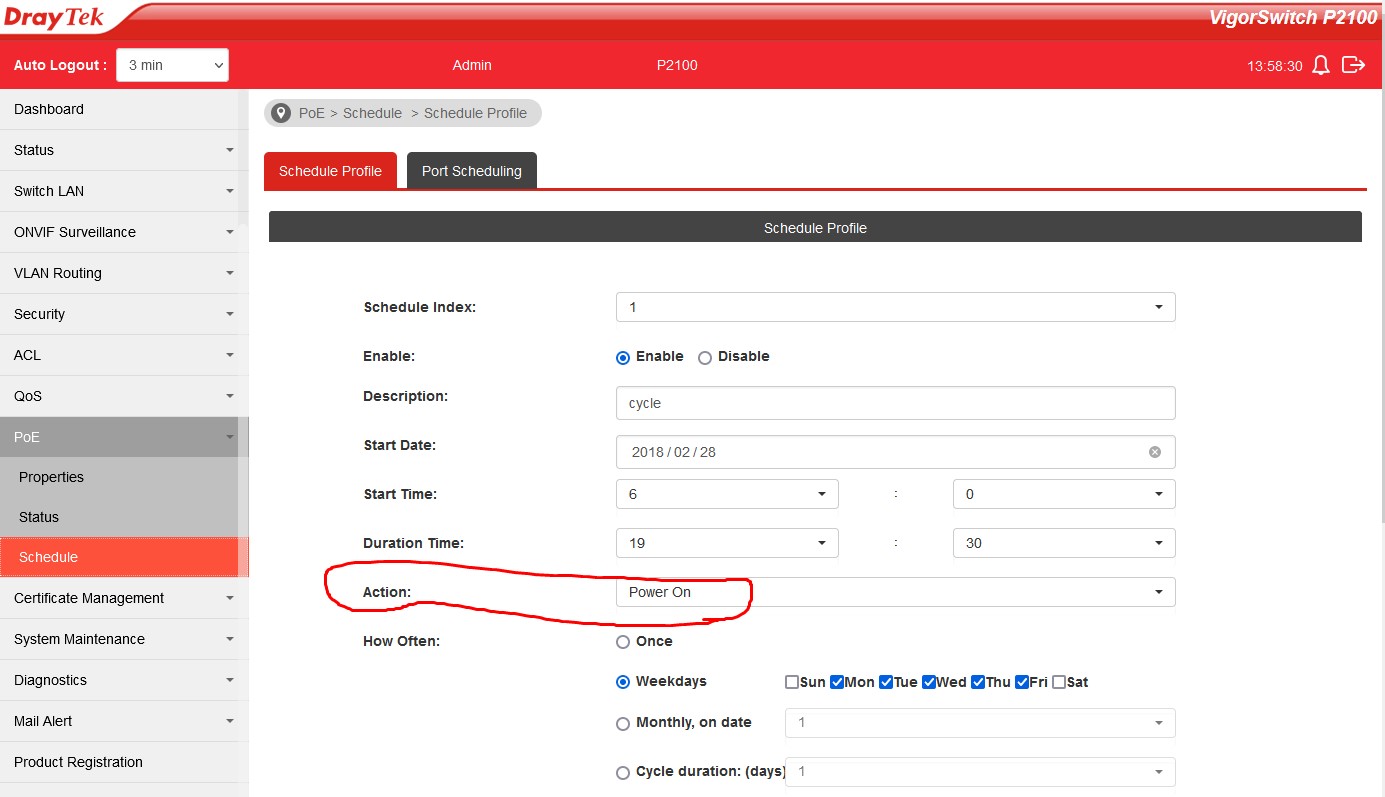Uncheck the Wed weekday checkbox
Viewport: 1385px width, 797px height.
click(929, 682)
